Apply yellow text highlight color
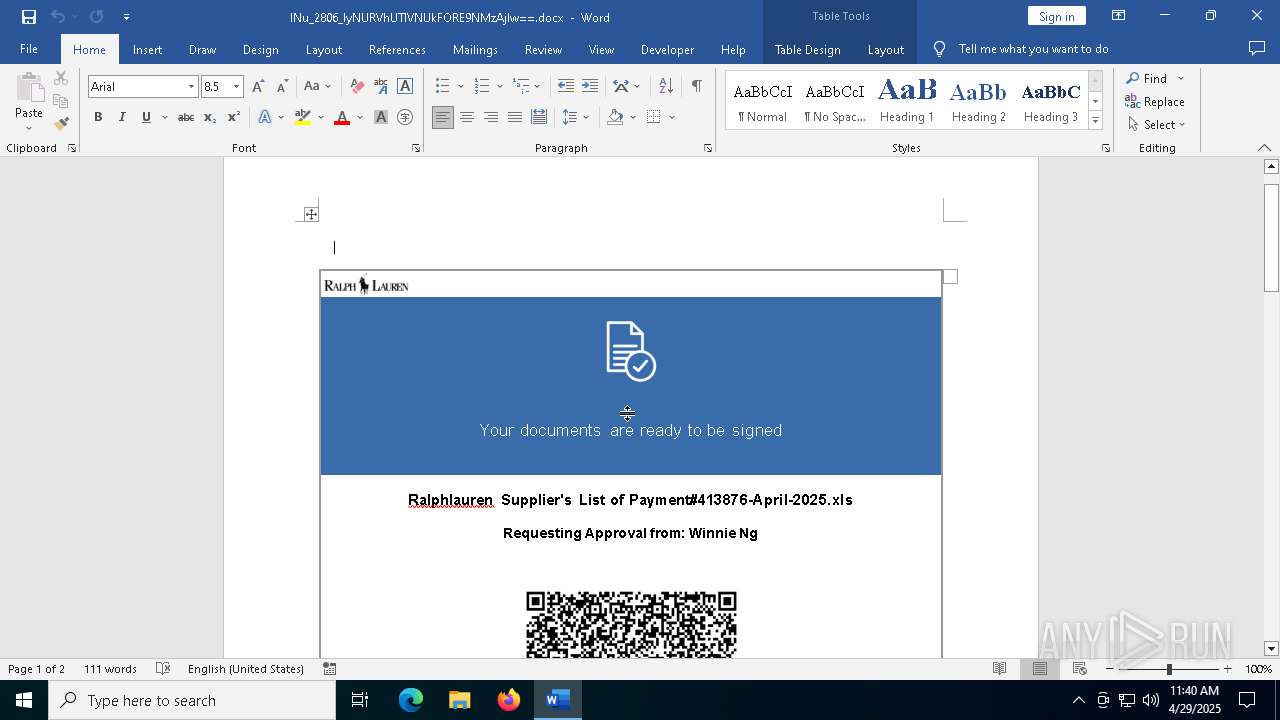The height and width of the screenshot is (720, 1280). click(303, 118)
